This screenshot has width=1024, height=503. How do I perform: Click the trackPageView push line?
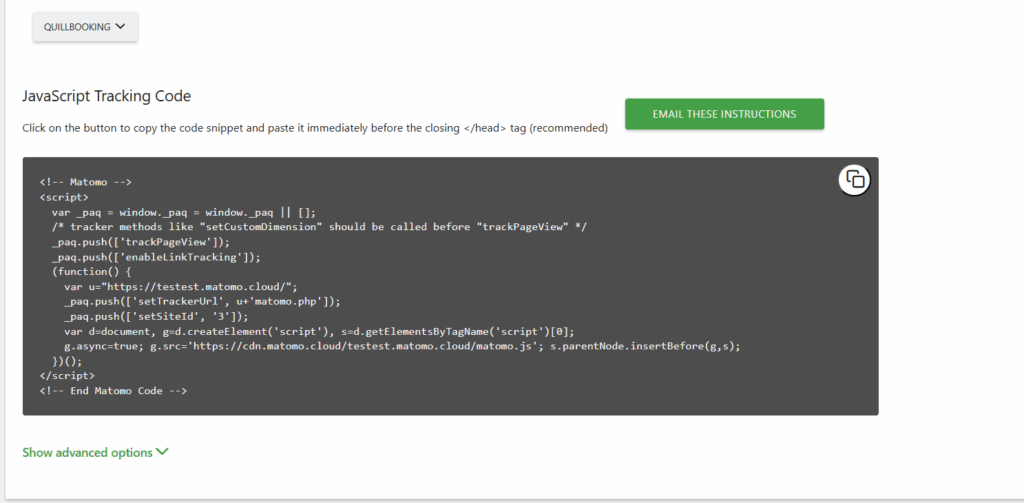point(140,242)
